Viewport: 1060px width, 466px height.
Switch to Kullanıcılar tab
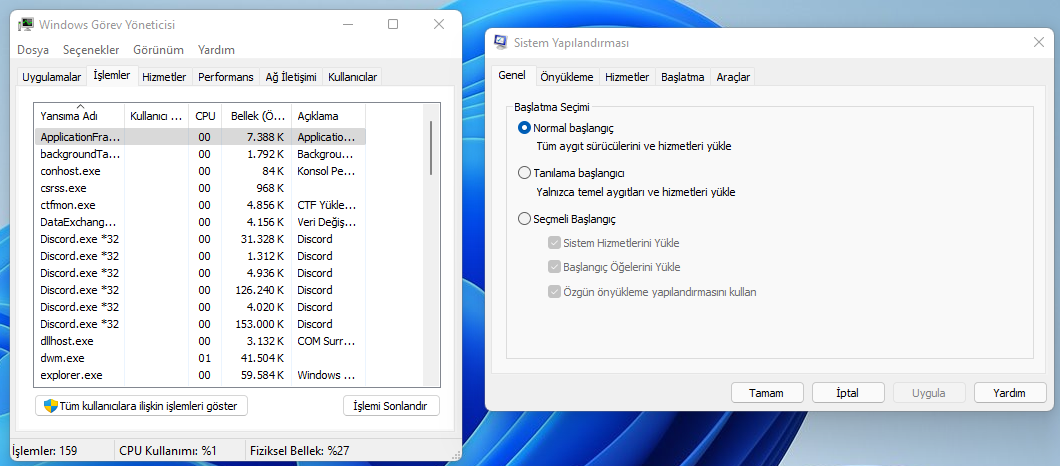352,77
